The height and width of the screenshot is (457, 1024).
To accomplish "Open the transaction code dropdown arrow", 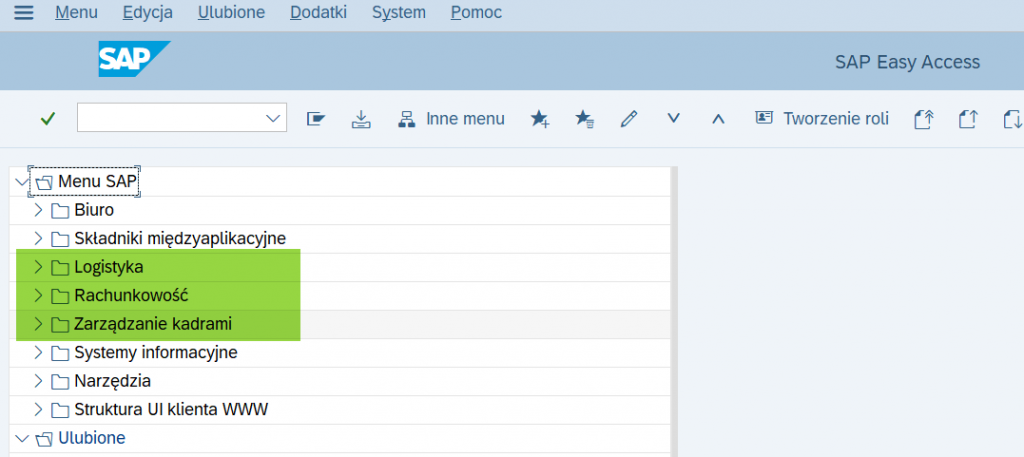I will coord(273,119).
